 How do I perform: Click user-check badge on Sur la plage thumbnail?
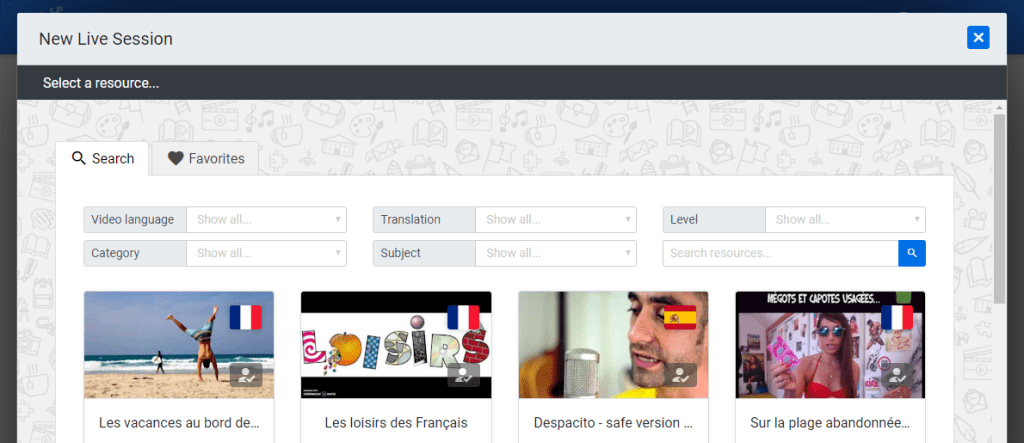click(x=897, y=375)
